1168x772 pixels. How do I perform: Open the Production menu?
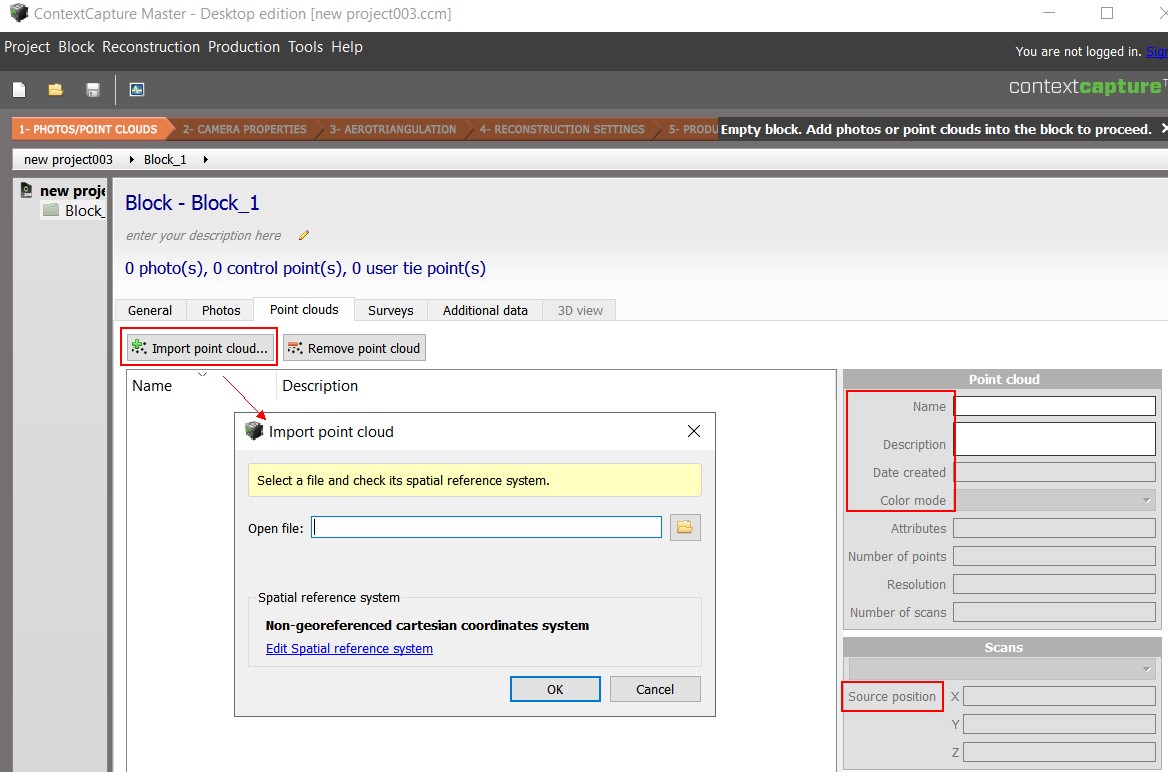[x=244, y=47]
